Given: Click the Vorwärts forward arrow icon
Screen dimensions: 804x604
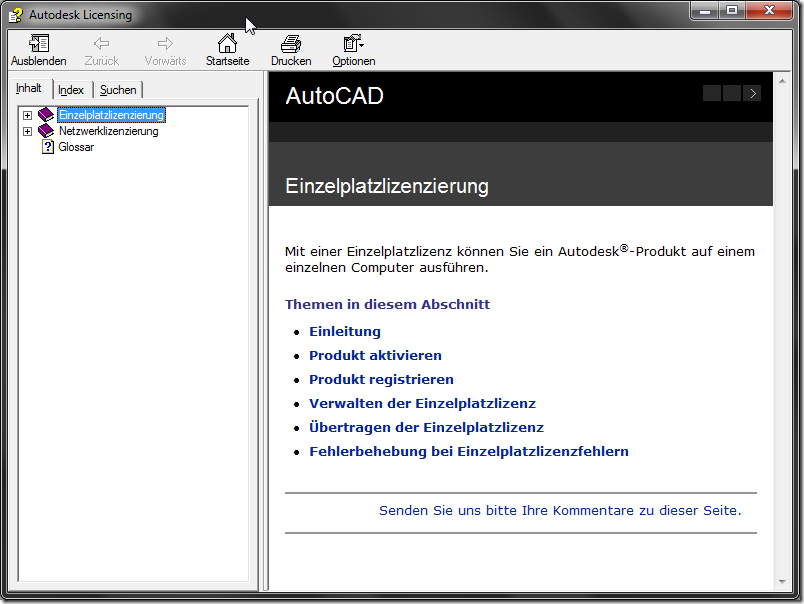Looking at the screenshot, I should [x=165, y=43].
